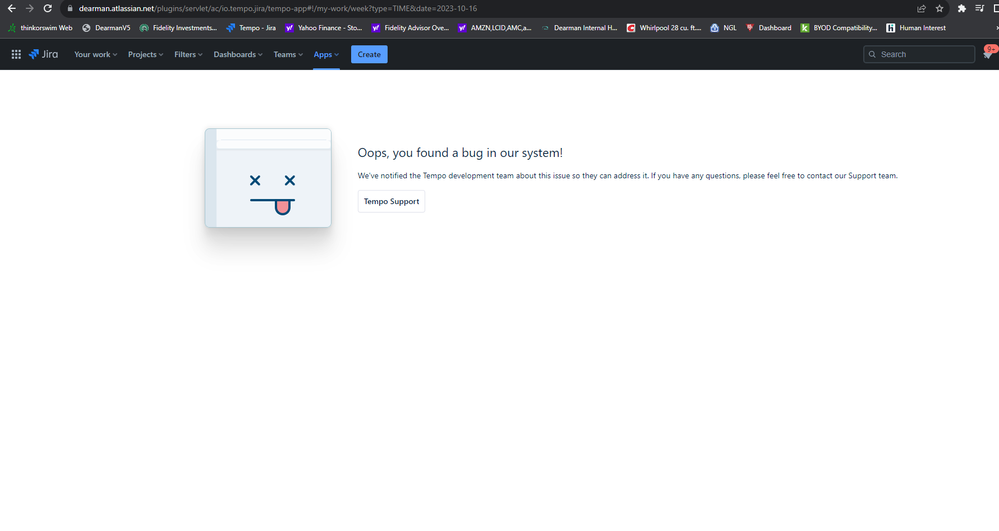Click the 'Oops, you found a bug' heading
This screenshot has width=999, height=531.
point(460,152)
